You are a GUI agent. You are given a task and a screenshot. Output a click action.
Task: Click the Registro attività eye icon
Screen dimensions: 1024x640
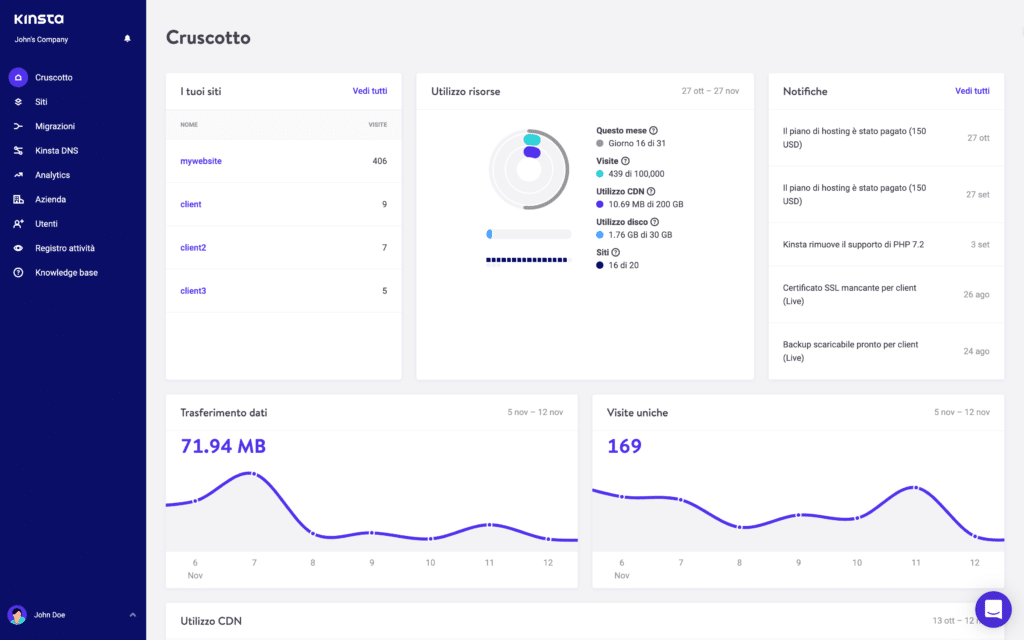pos(18,248)
